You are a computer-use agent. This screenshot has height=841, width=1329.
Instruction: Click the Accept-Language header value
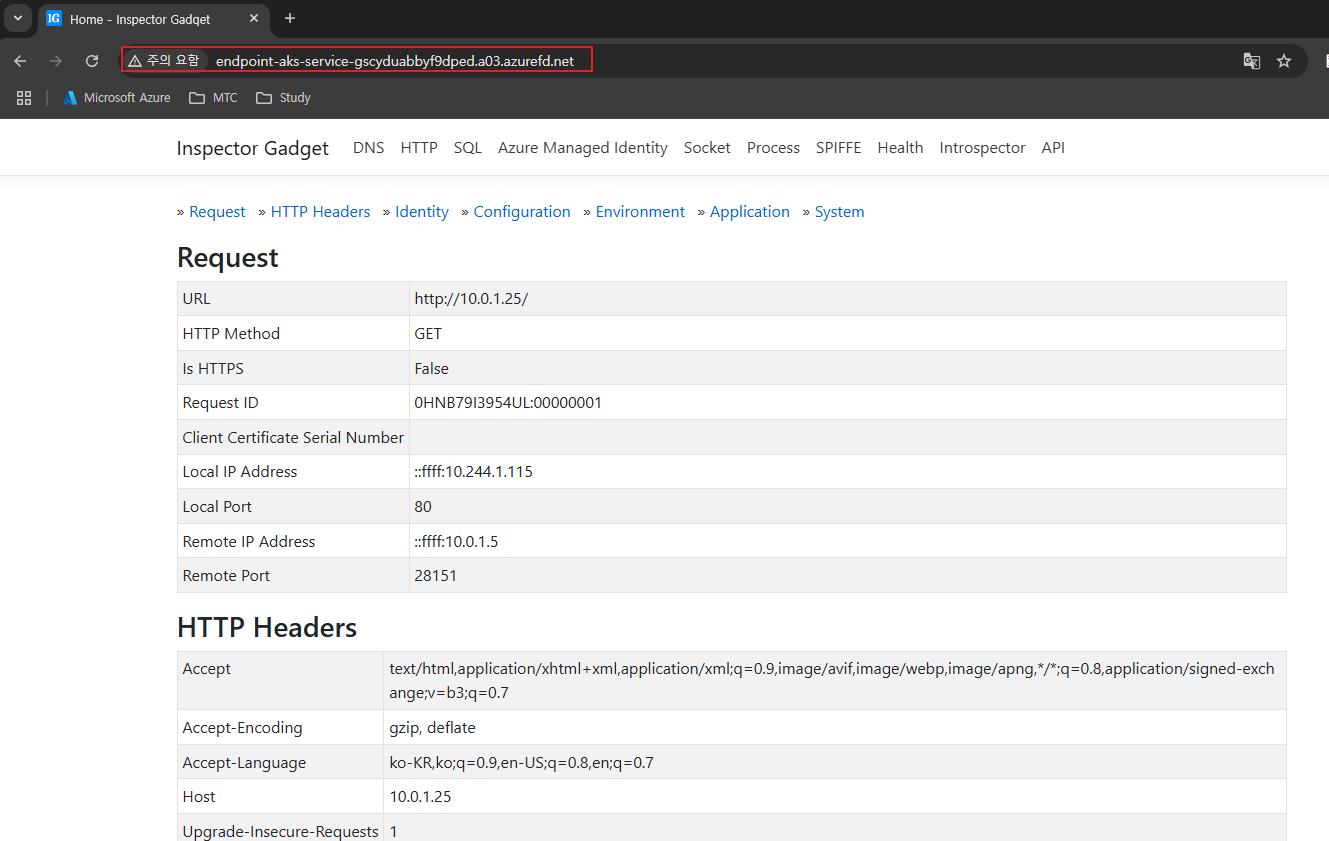tap(521, 763)
